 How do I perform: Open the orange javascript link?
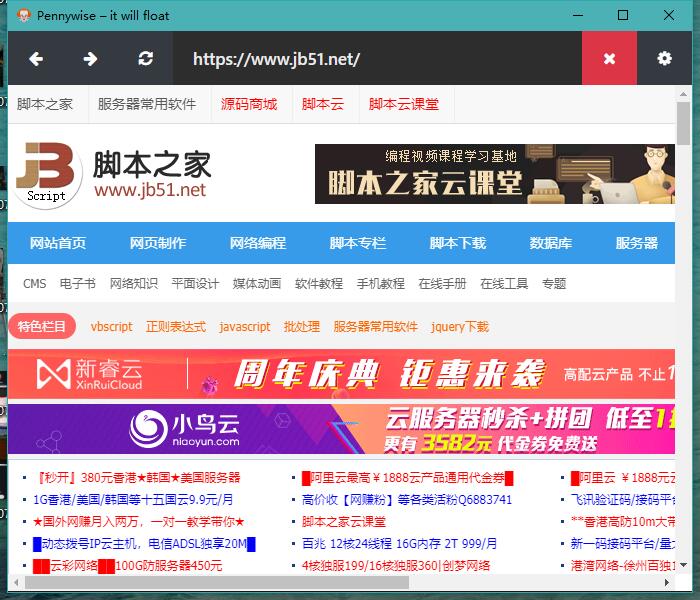245,327
